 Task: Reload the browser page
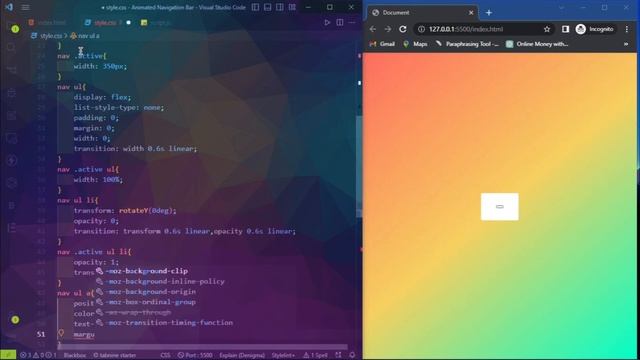(403, 29)
